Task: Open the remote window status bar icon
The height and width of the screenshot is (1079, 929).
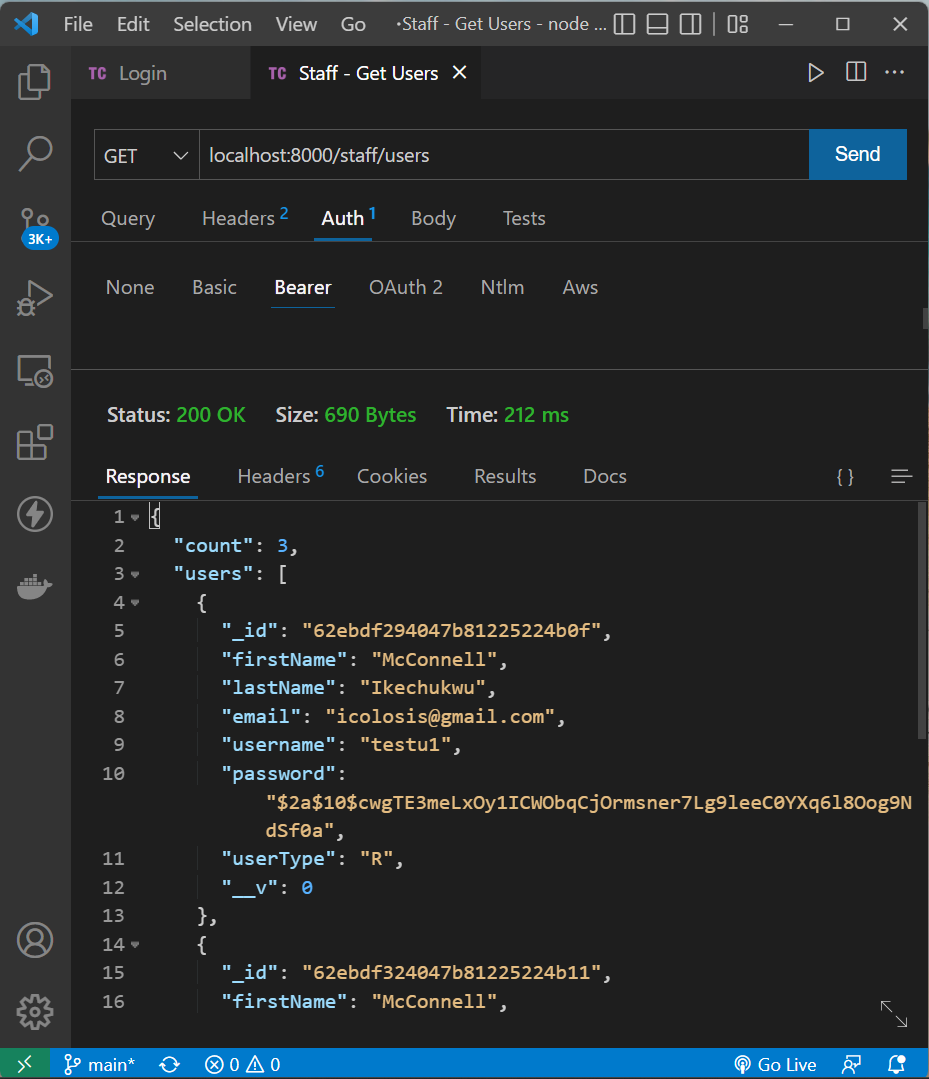Action: click(25, 1065)
